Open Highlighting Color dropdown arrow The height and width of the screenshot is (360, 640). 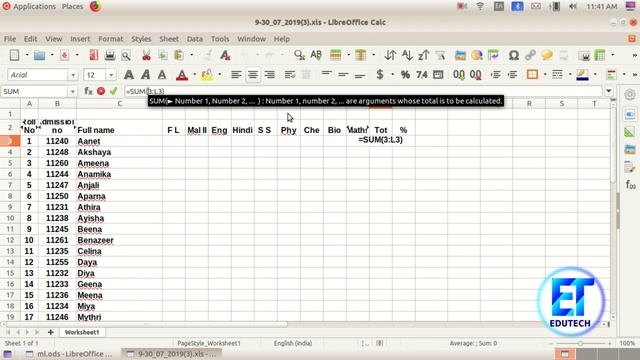click(x=220, y=75)
